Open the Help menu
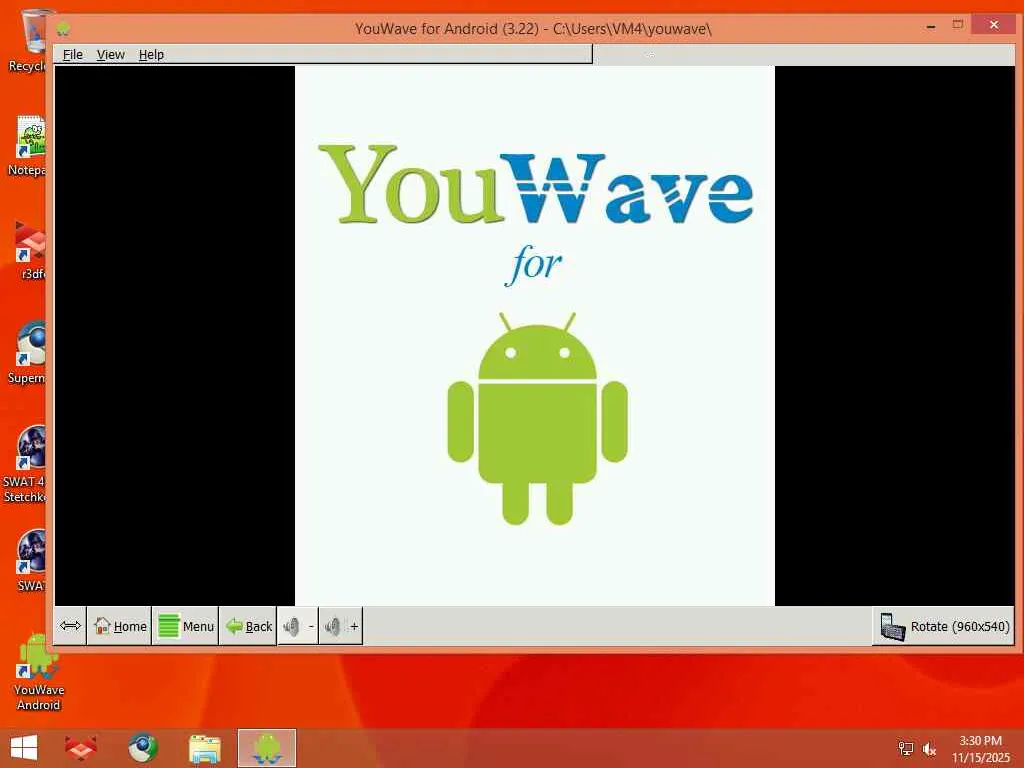This screenshot has width=1024, height=768. [151, 55]
